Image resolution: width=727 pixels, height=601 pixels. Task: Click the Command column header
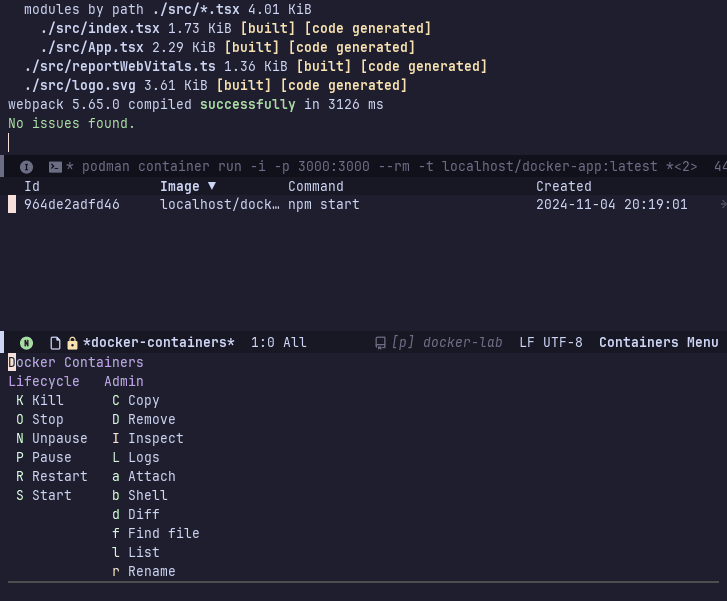coord(315,186)
